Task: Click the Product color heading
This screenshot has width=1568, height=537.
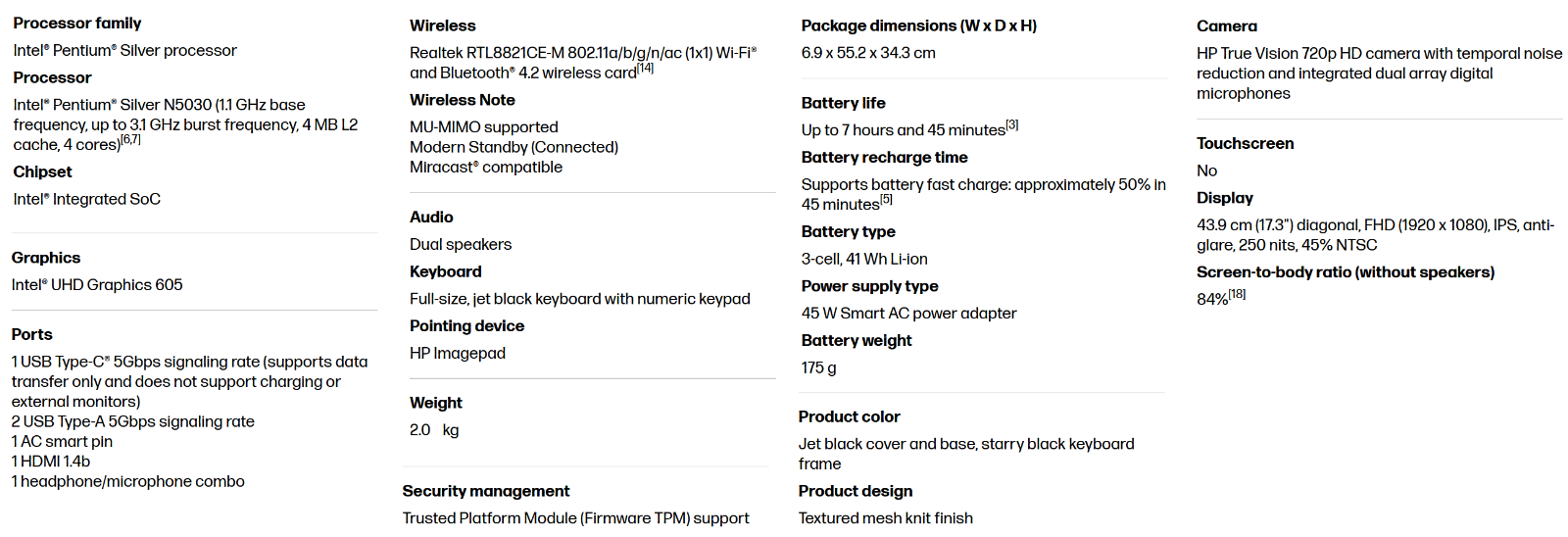Action: pos(850,416)
